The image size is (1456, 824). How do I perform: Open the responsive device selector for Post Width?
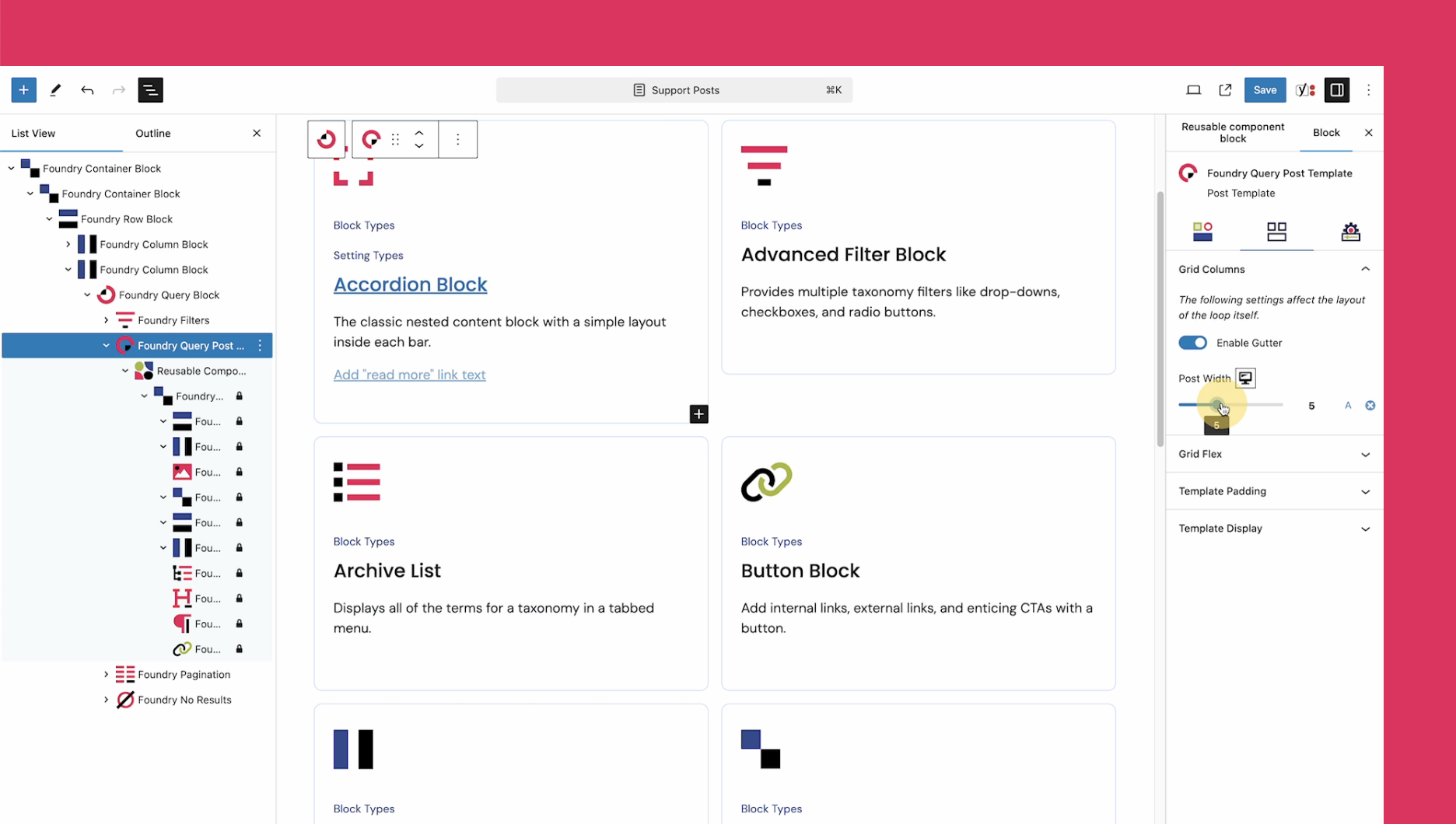1245,378
